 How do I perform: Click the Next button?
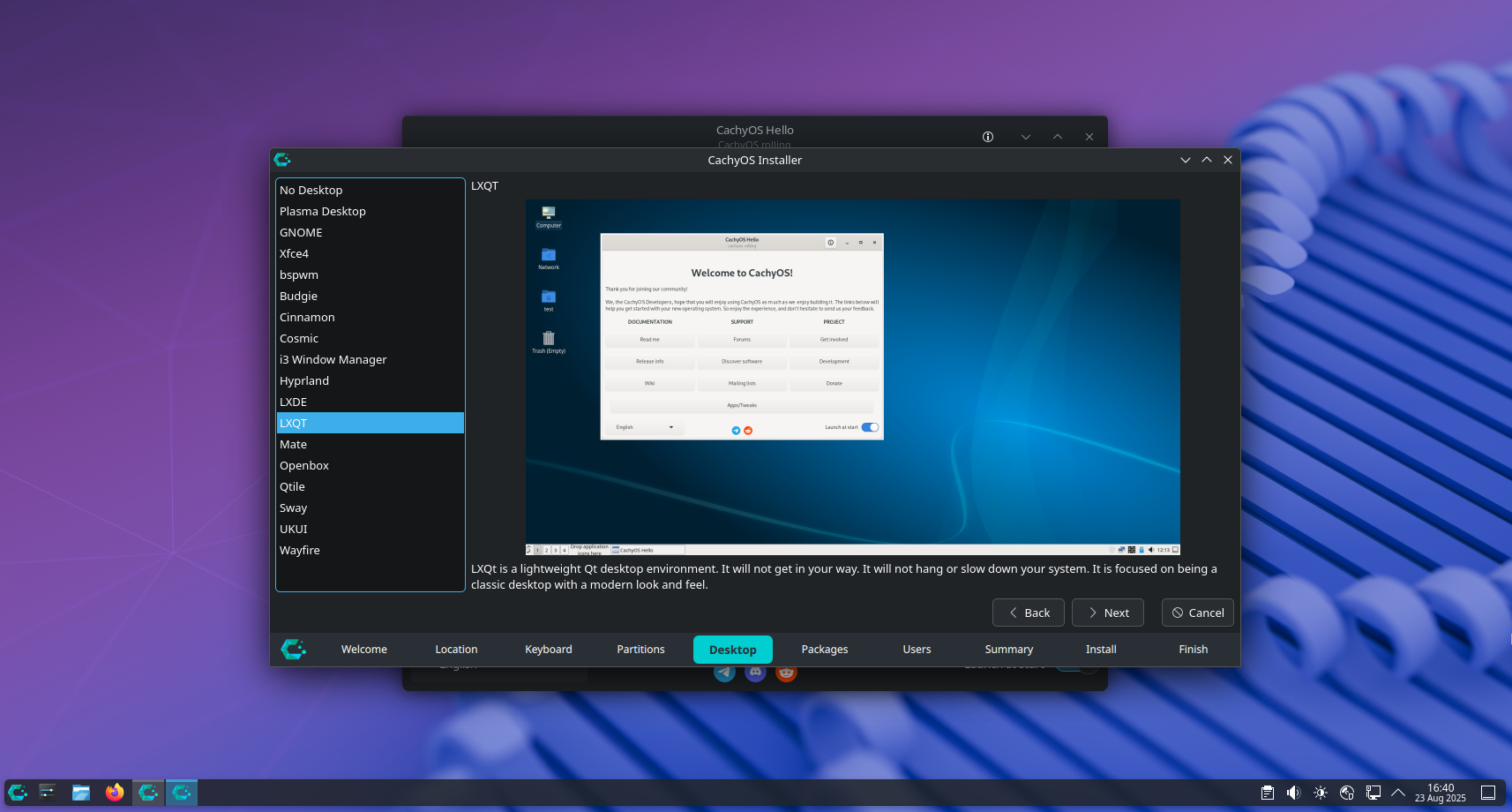1107,613
